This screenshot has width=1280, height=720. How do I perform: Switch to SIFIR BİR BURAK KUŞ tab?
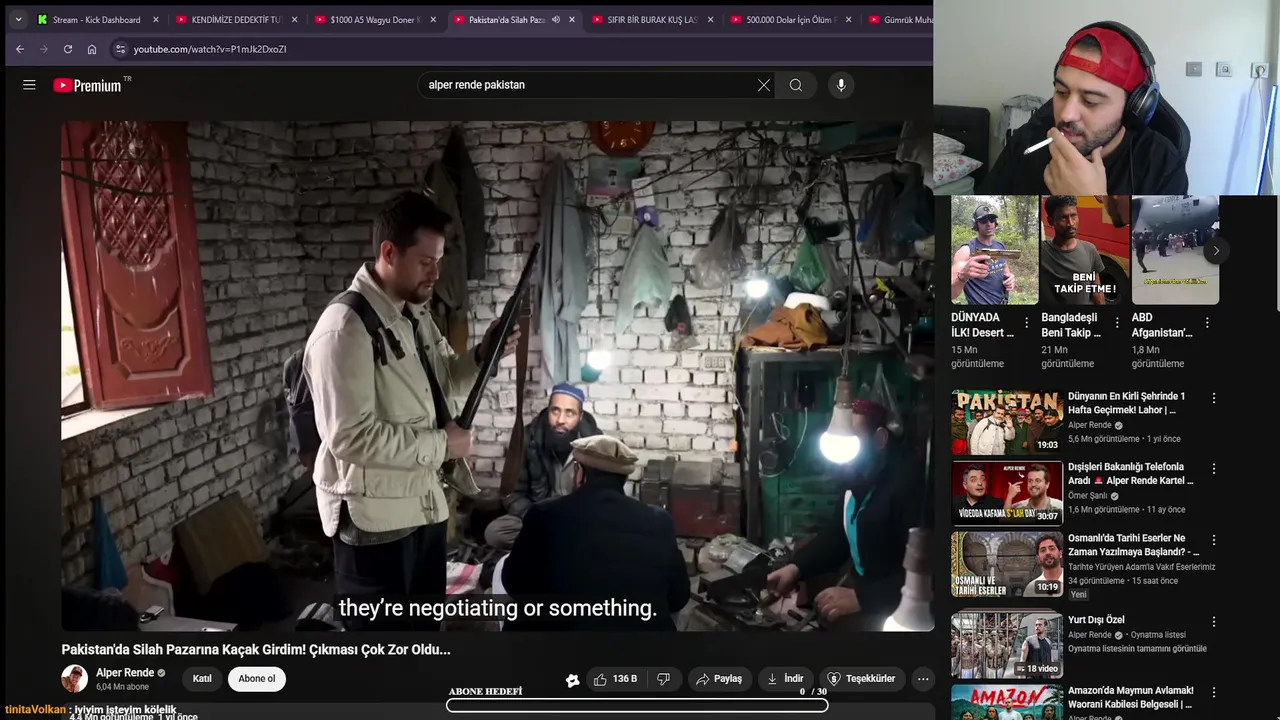(x=652, y=20)
